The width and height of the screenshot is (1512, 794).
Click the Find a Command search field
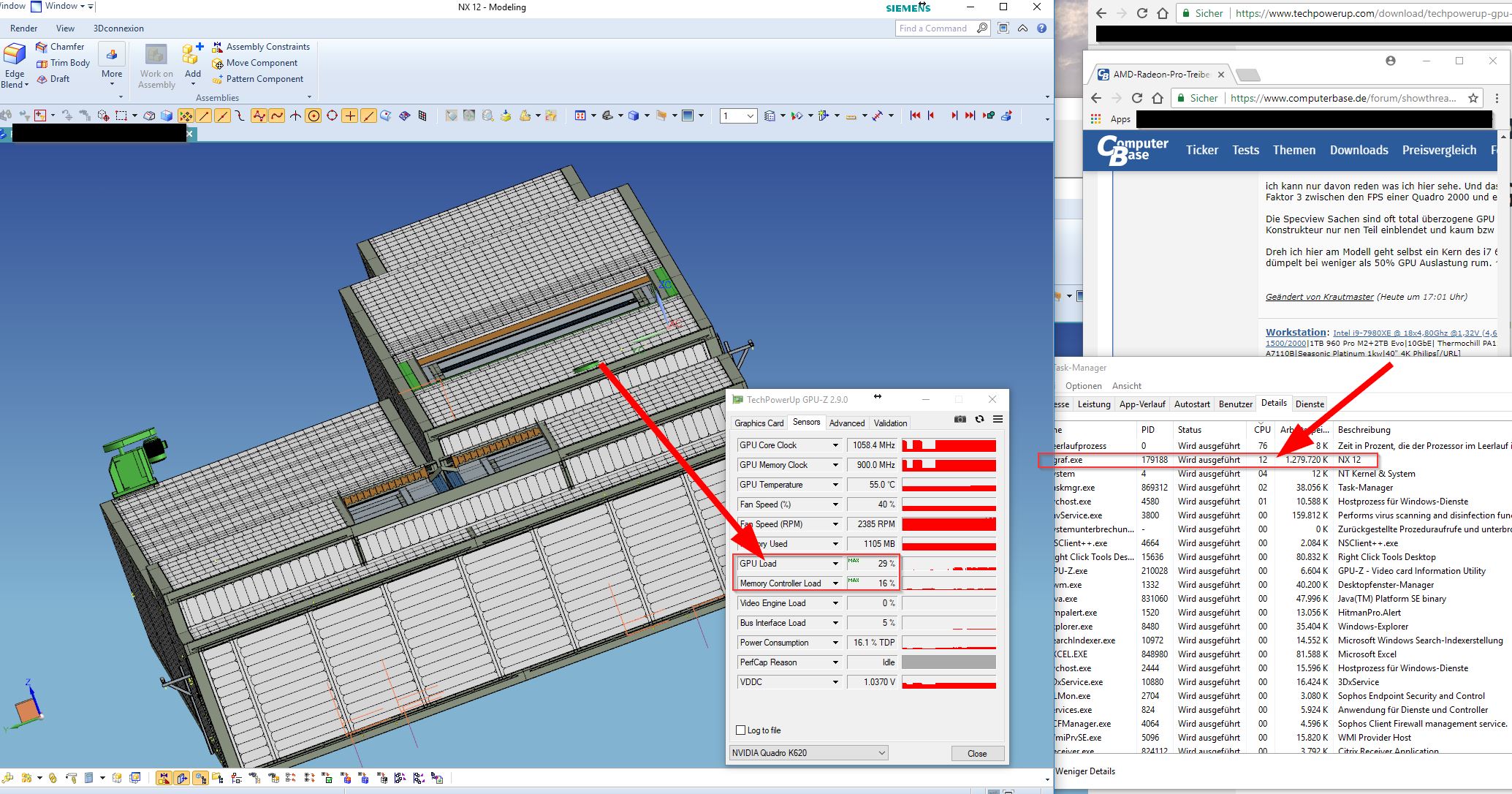[934, 29]
